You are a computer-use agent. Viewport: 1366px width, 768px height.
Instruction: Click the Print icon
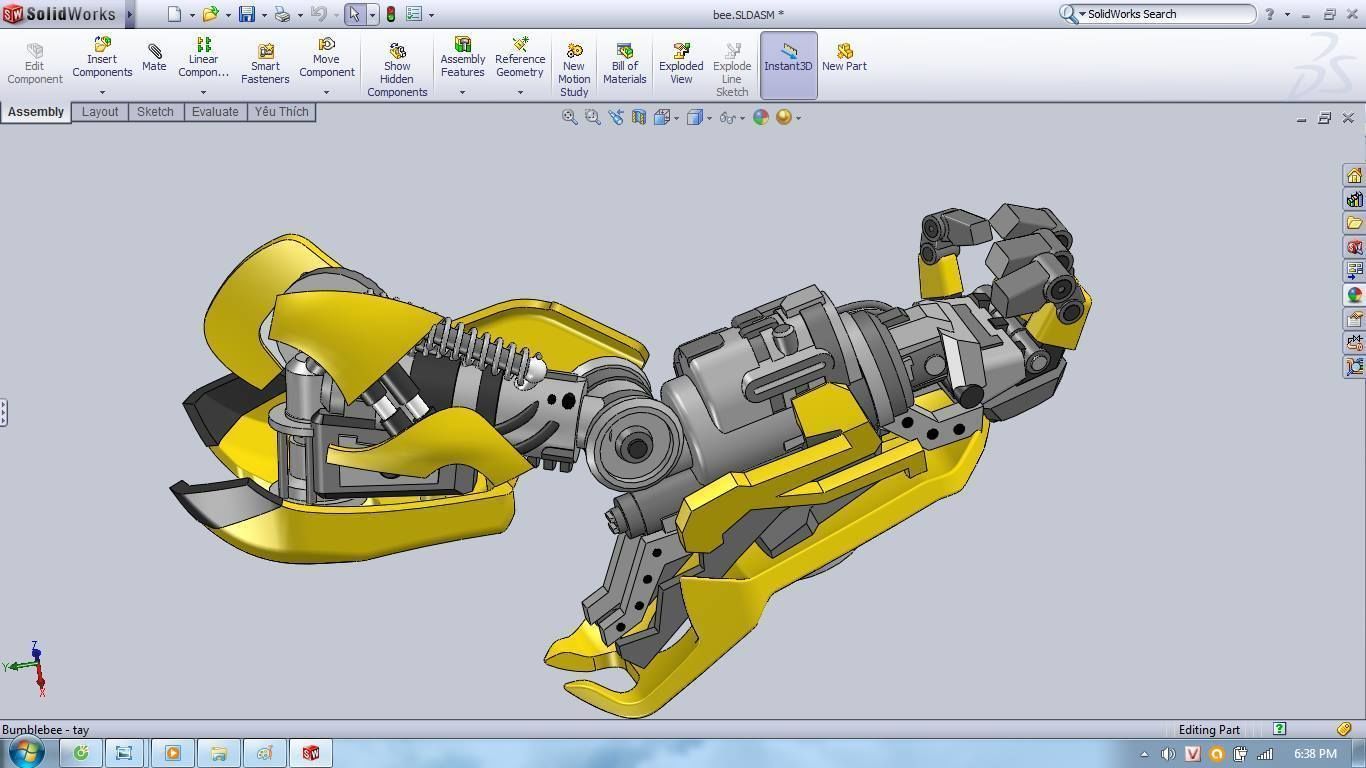[282, 14]
